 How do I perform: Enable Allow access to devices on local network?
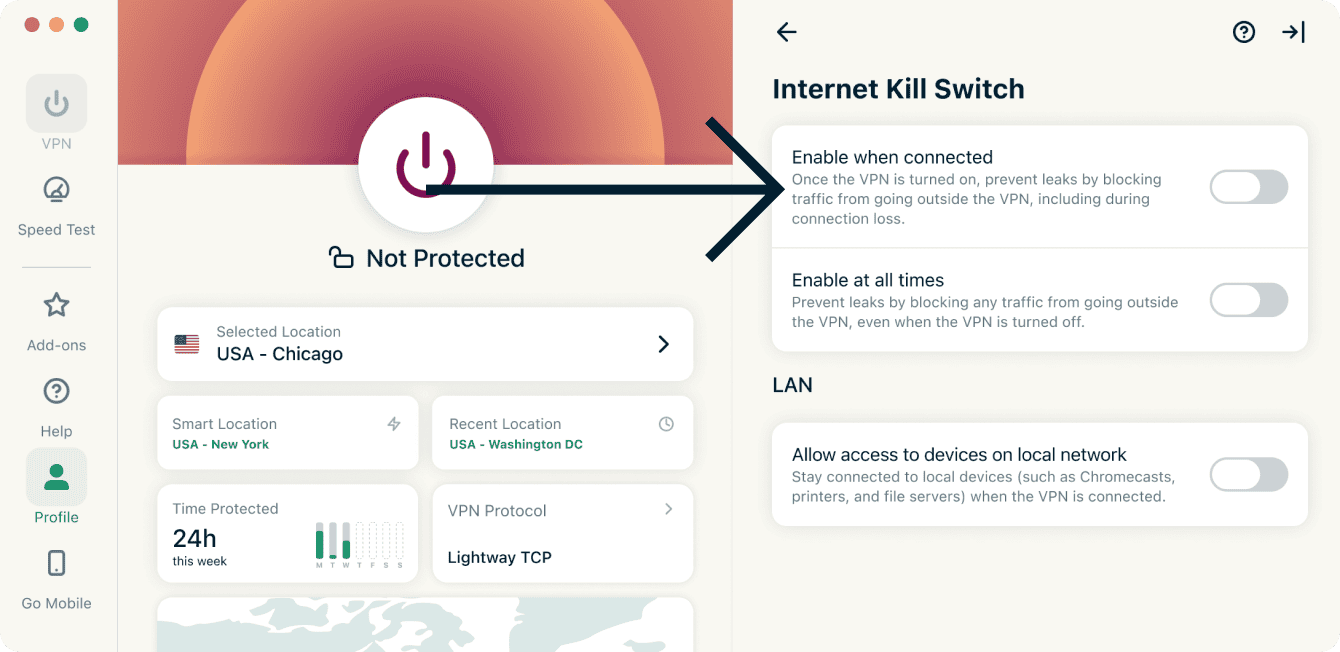[x=1249, y=475]
